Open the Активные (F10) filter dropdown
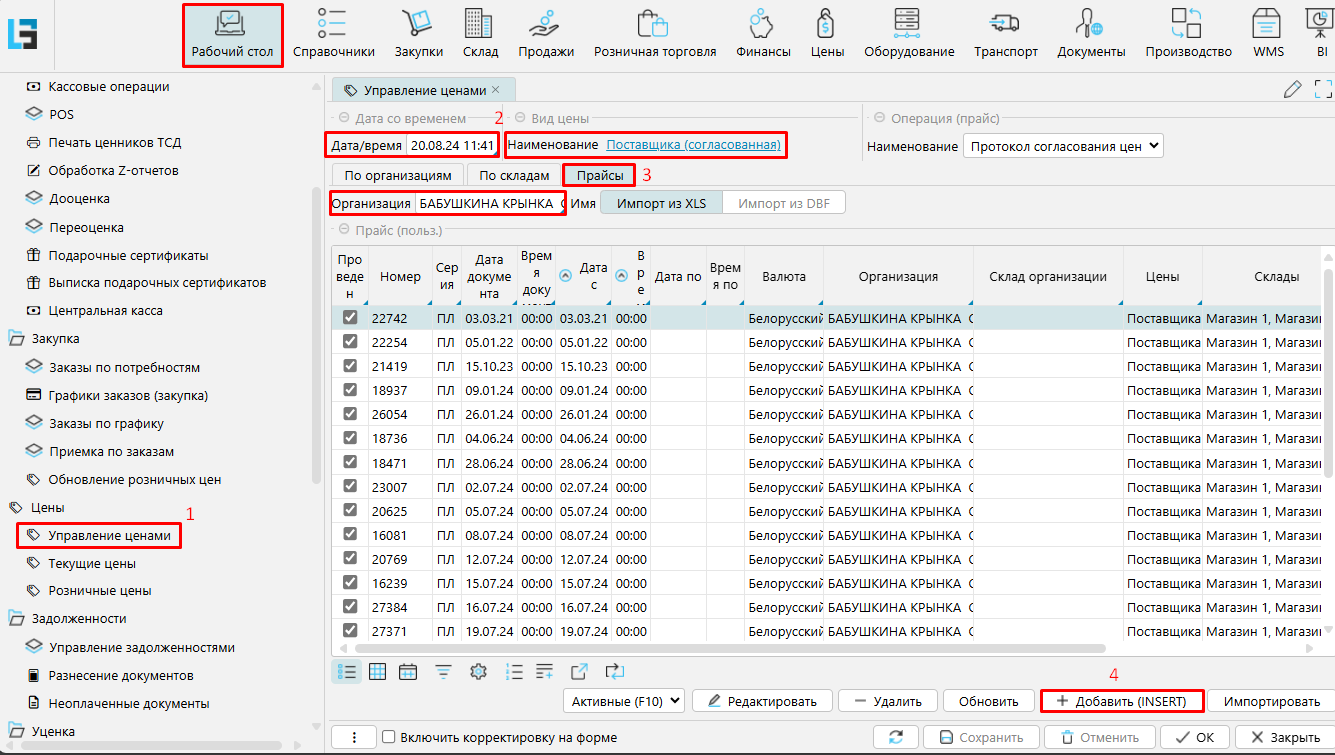 pos(624,701)
